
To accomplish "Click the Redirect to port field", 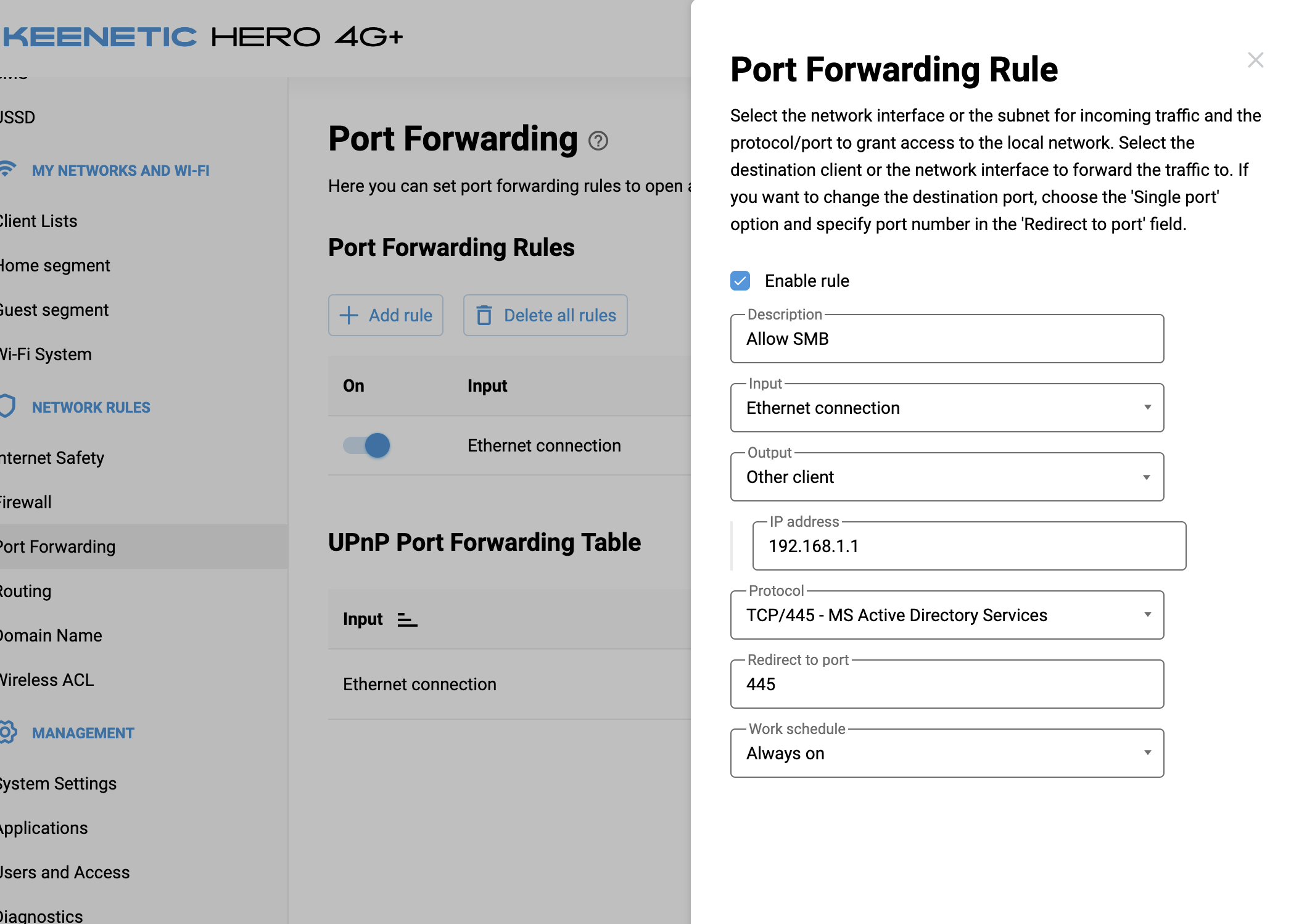I will (x=947, y=684).
